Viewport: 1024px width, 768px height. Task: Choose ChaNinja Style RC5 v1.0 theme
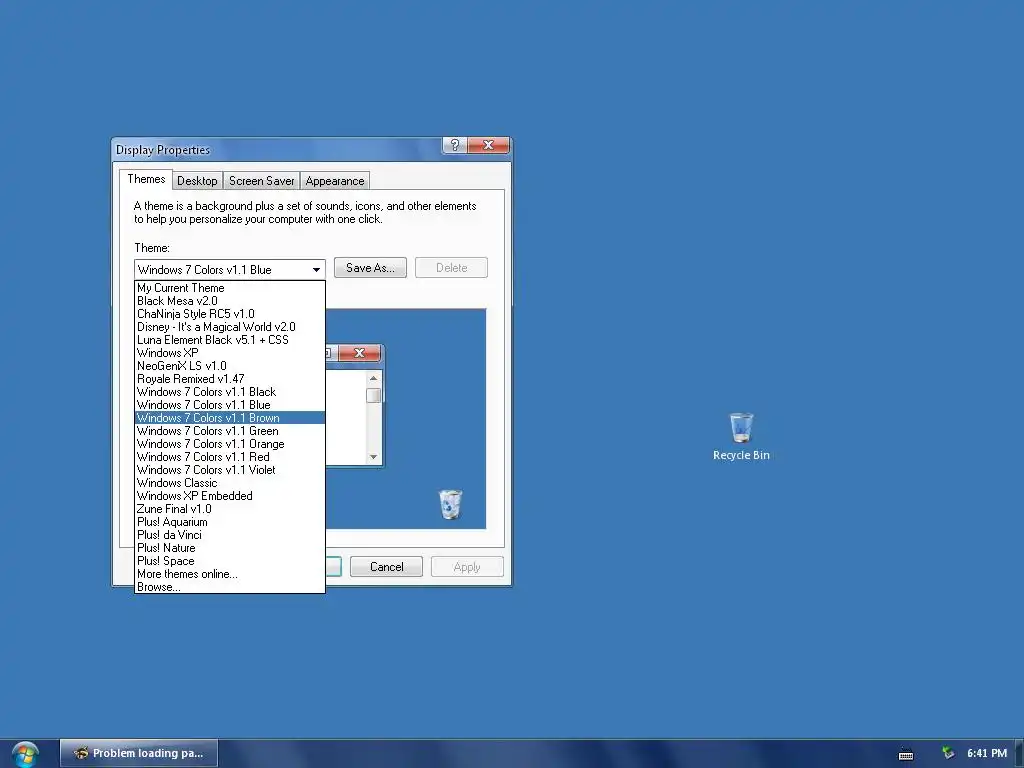pyautogui.click(x=230, y=314)
